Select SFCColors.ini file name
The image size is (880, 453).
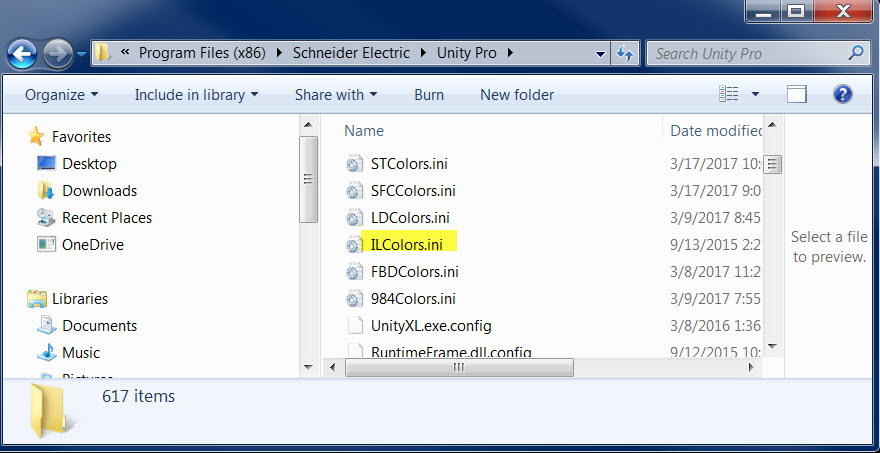click(x=413, y=191)
